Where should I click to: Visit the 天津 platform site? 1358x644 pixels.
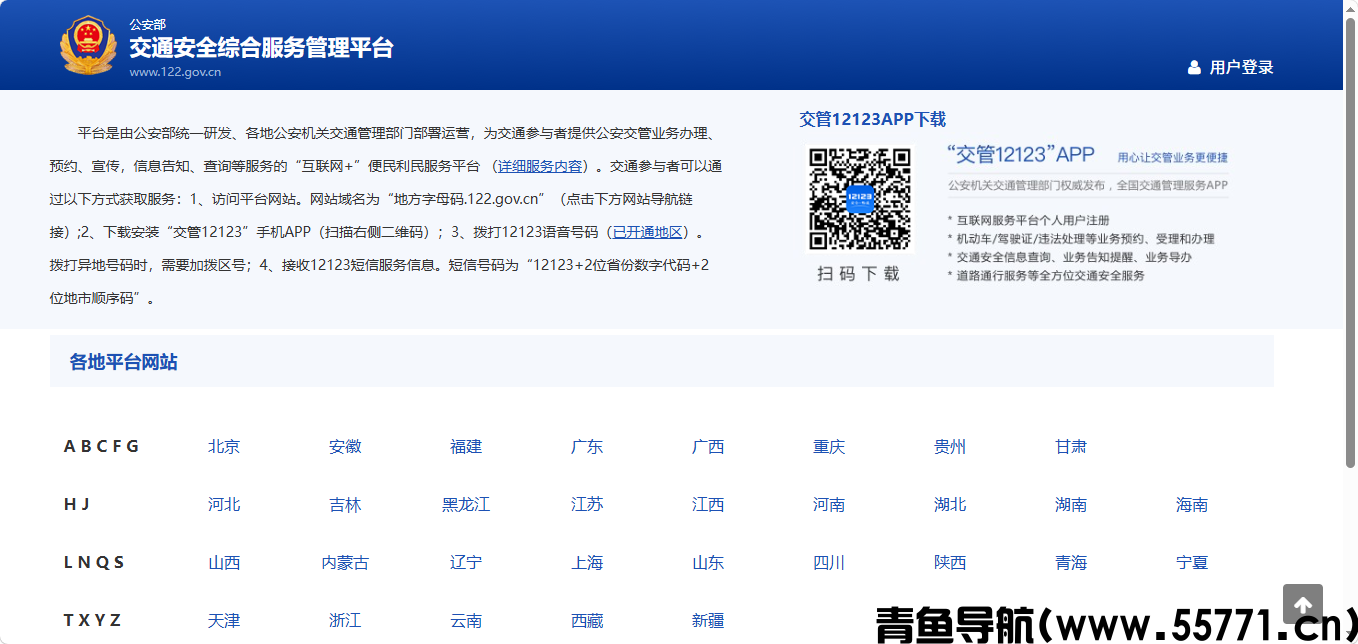(224, 621)
